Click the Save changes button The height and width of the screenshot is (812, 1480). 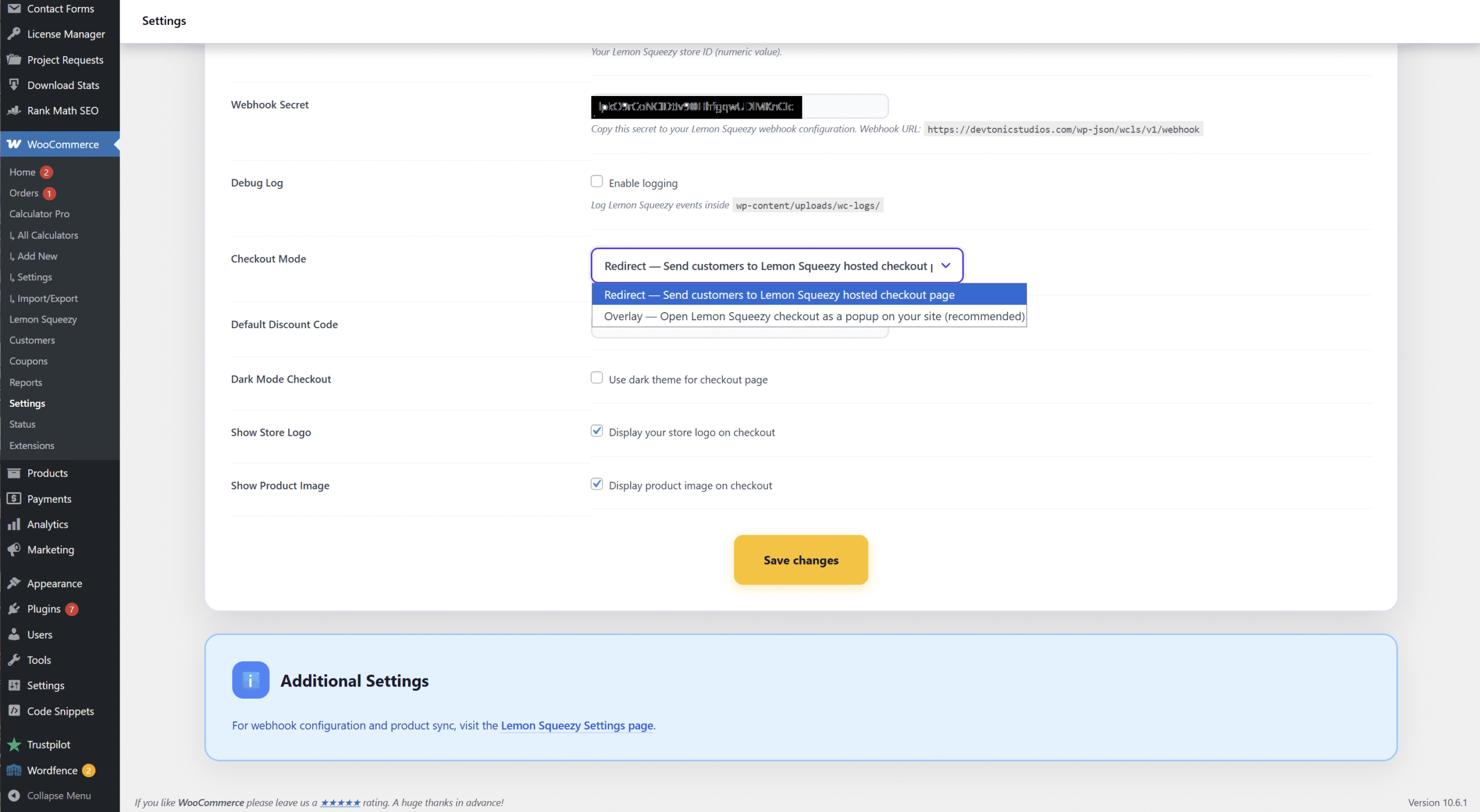(800, 559)
